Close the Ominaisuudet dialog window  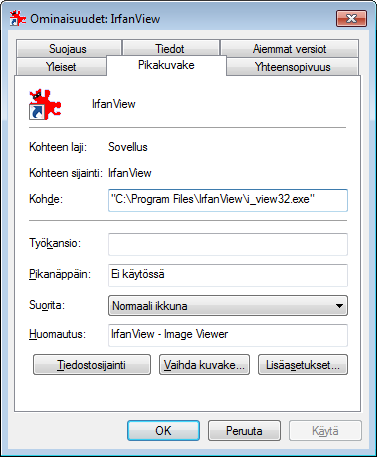351,18
